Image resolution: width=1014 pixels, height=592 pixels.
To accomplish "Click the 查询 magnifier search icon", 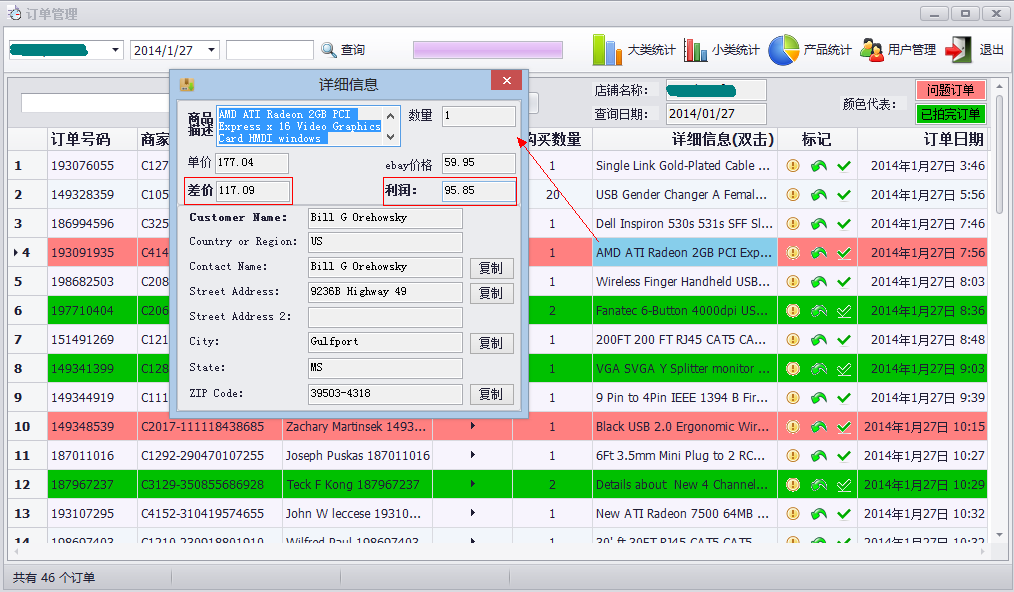I will point(329,50).
